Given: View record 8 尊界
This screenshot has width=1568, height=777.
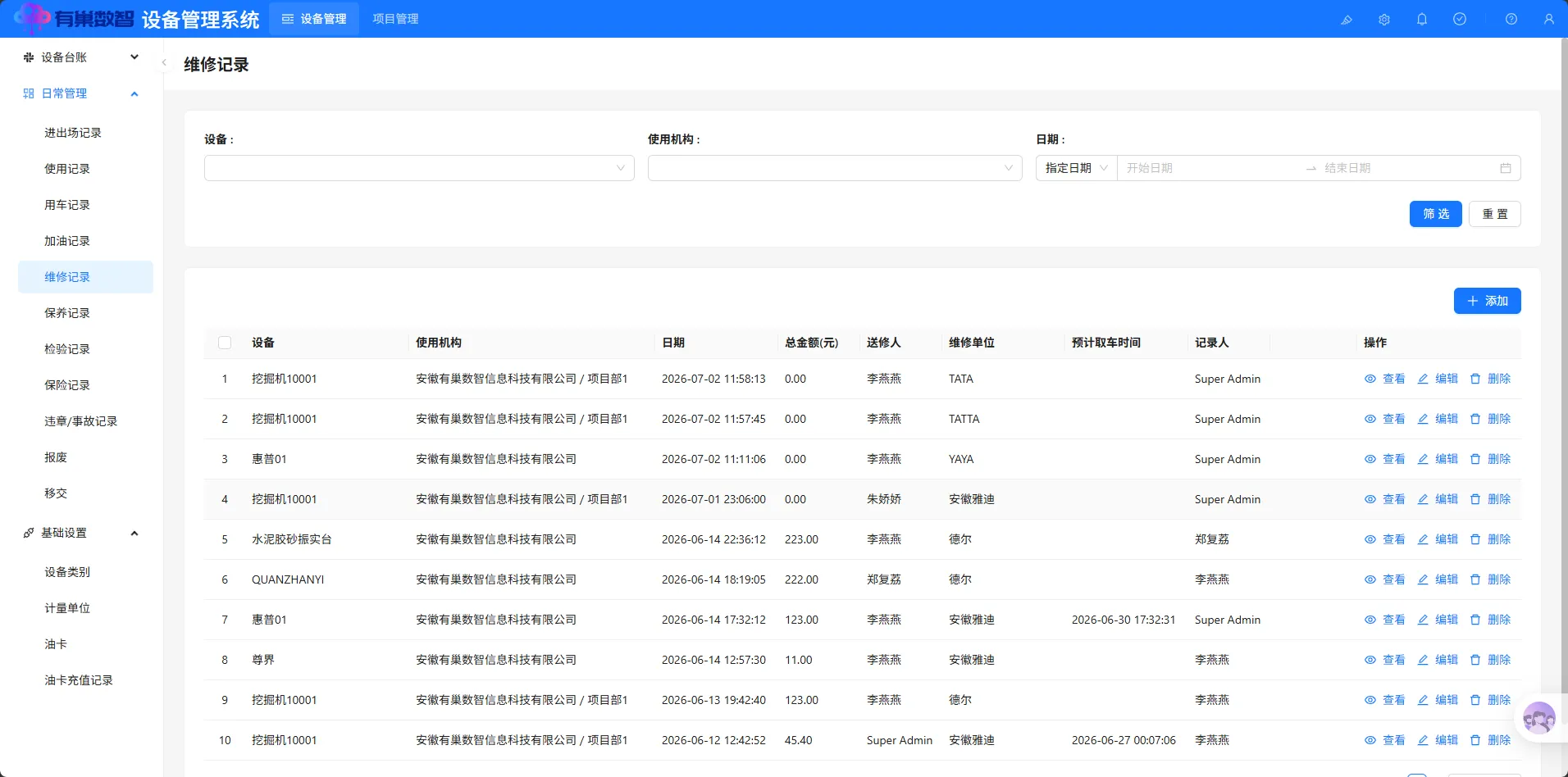Looking at the screenshot, I should (x=1385, y=660).
